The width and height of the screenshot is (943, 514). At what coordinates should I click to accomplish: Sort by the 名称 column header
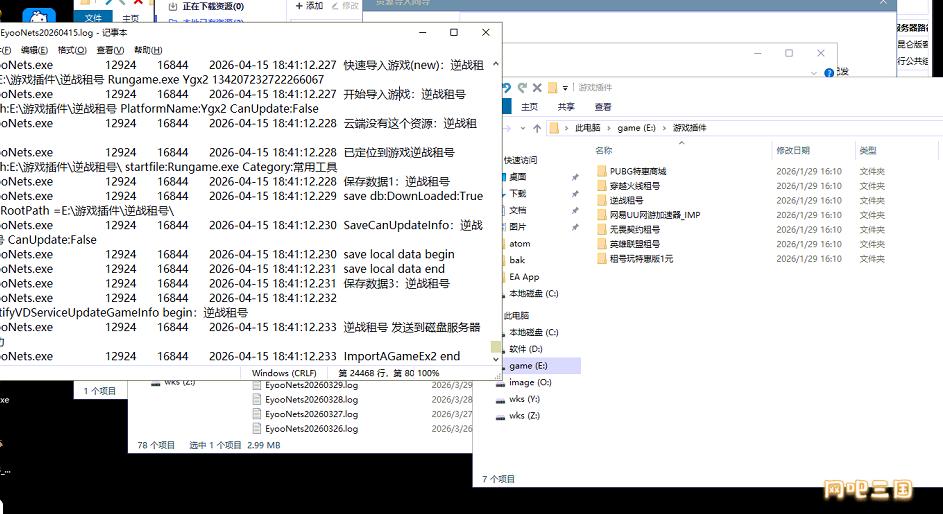pyautogui.click(x=604, y=150)
